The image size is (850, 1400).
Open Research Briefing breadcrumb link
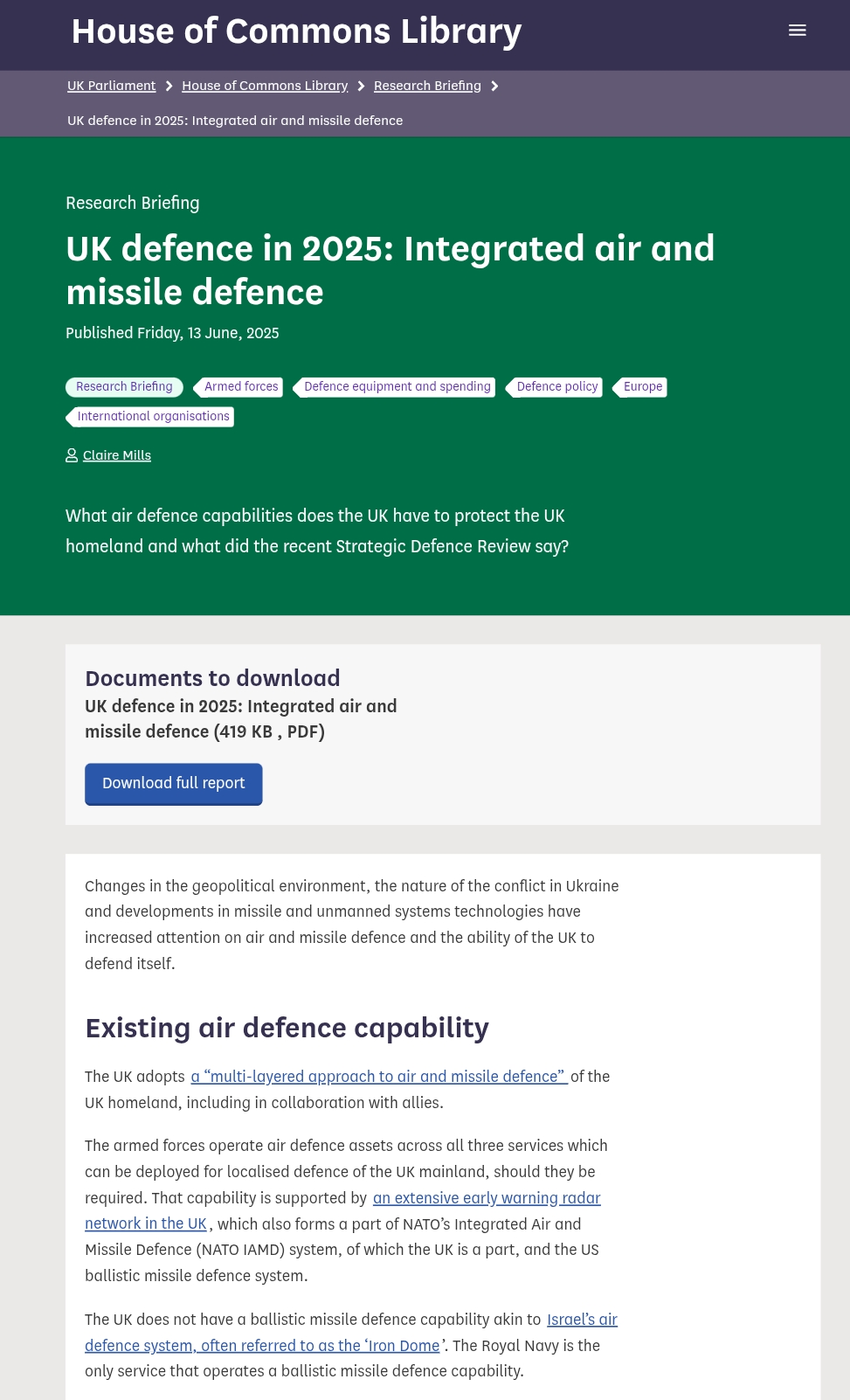pos(427,86)
